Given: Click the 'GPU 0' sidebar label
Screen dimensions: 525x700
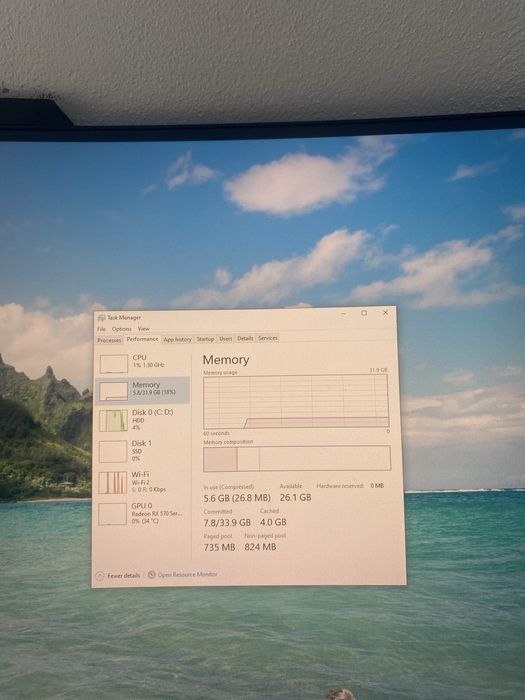Looking at the screenshot, I should click(142, 506).
